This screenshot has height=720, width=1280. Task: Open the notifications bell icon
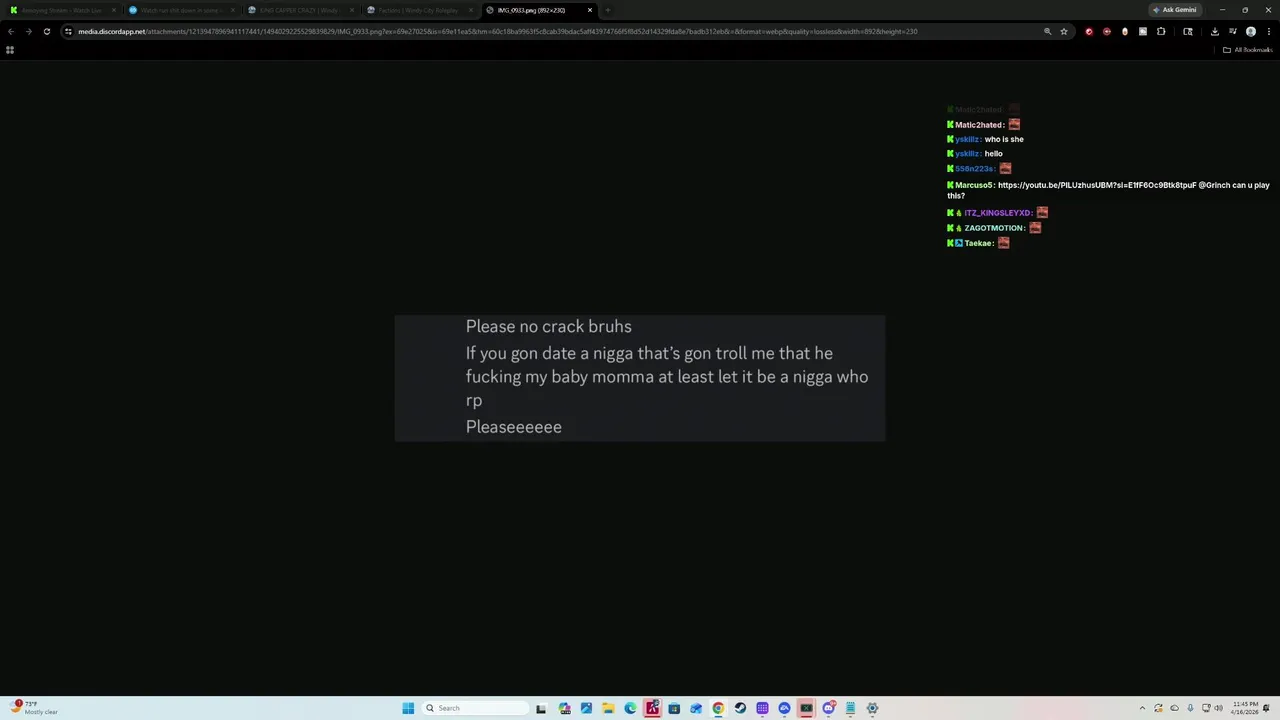coord(1267,708)
